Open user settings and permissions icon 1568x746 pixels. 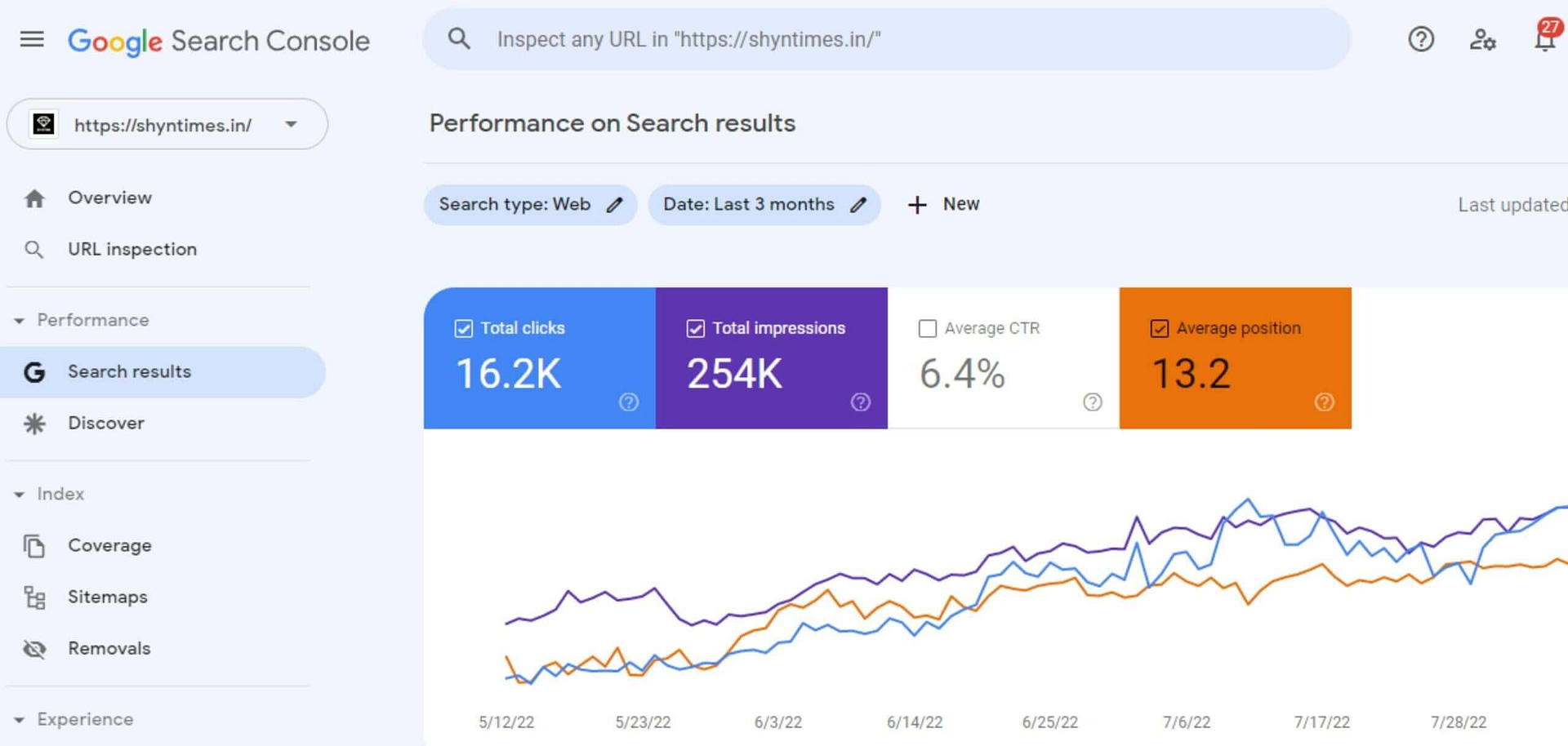tap(1481, 39)
